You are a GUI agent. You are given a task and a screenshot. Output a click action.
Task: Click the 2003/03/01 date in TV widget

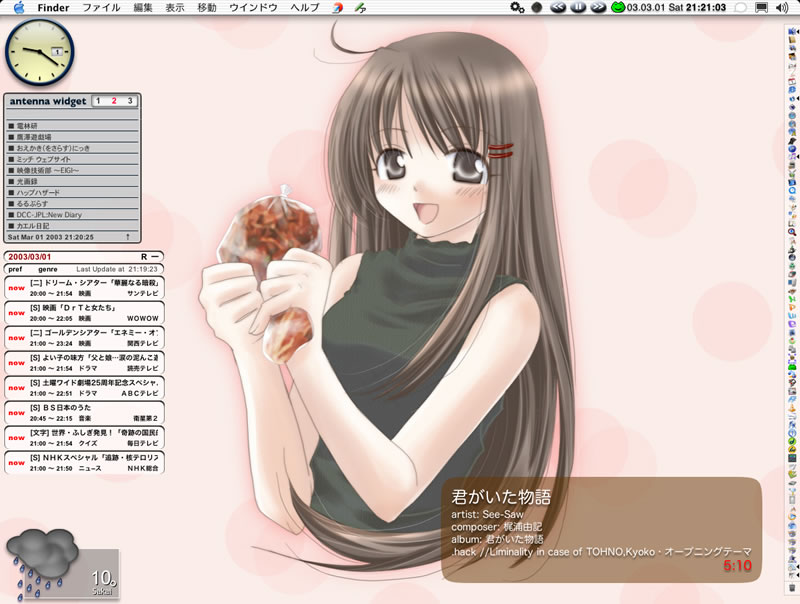[30, 257]
